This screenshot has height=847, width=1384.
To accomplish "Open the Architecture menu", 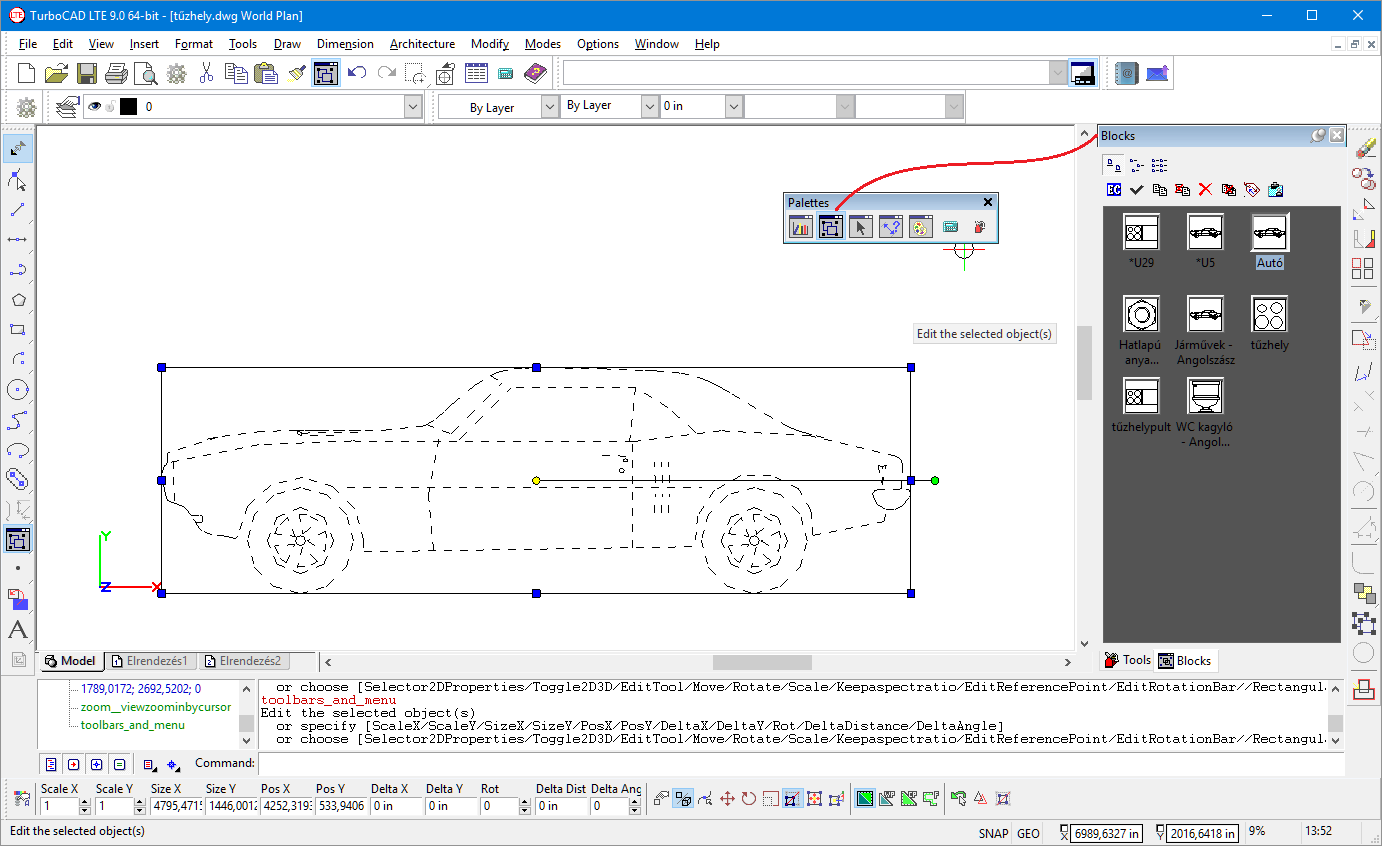I will coord(422,44).
